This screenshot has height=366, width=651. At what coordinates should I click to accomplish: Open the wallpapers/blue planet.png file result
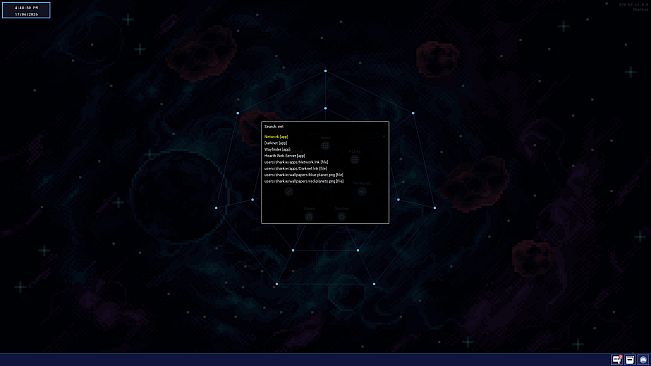coord(303,175)
